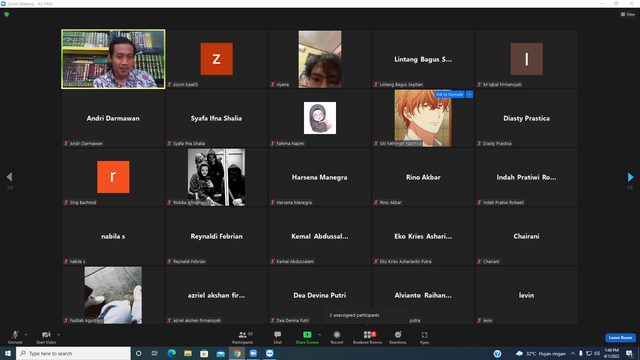The height and width of the screenshot is (360, 640).
Task: Select levin participant tile
Action: click(526, 295)
